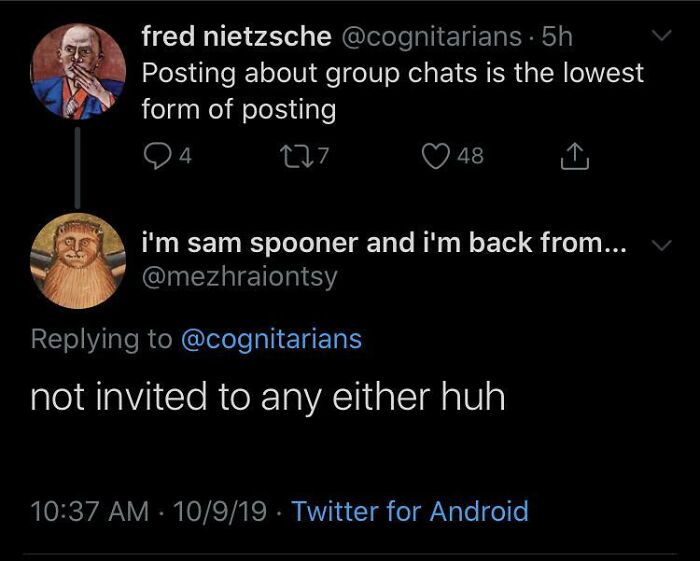
Task: Select the @mezhraiontsy handle
Action: point(240,277)
